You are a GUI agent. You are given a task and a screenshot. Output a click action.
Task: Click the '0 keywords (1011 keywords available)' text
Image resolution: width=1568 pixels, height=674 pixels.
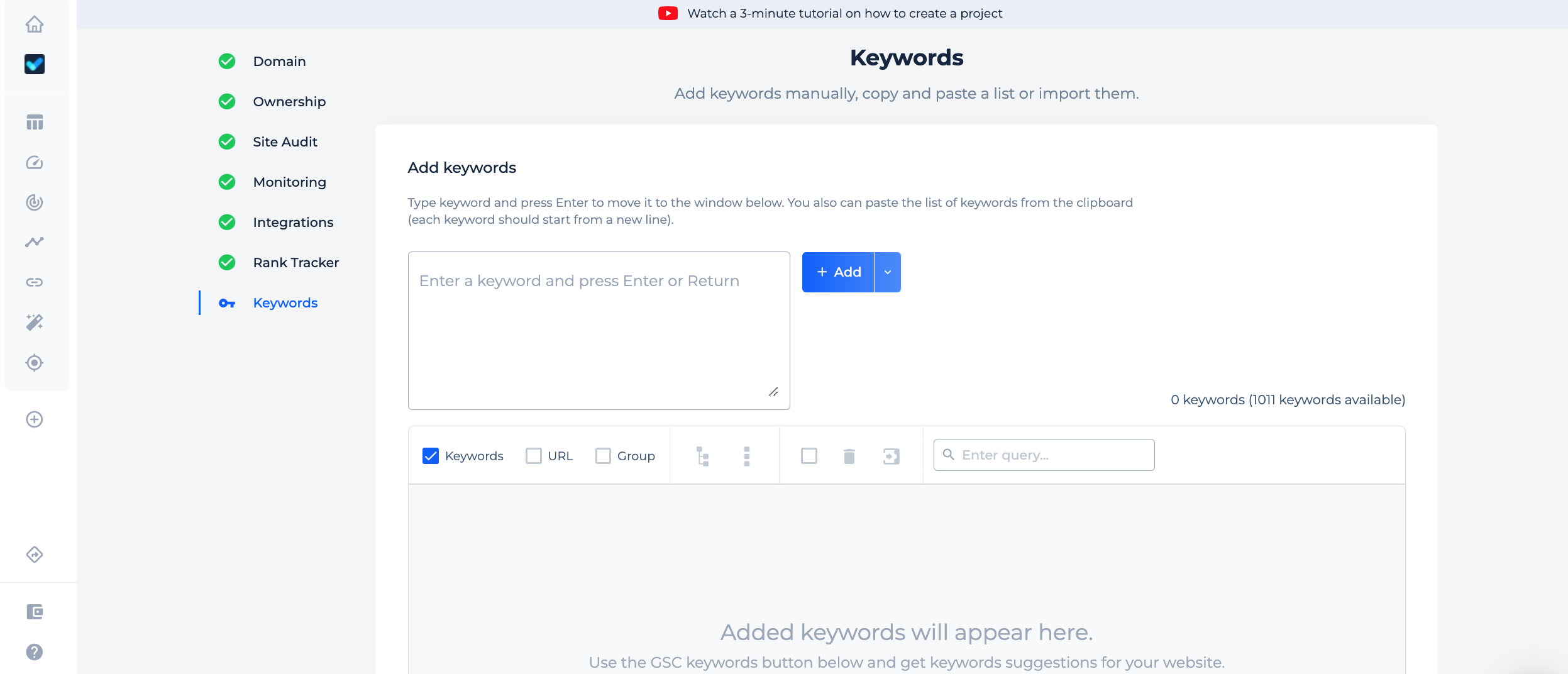[x=1288, y=400]
